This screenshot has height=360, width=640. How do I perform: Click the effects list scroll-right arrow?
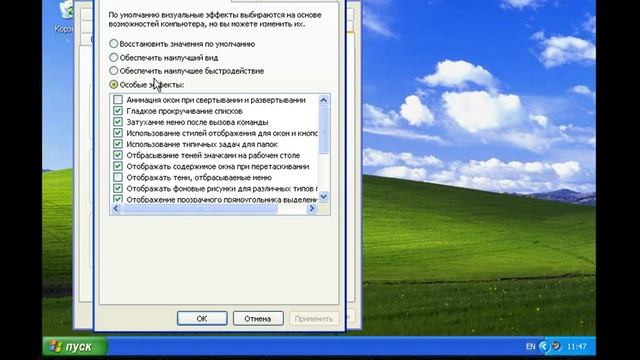(312, 209)
